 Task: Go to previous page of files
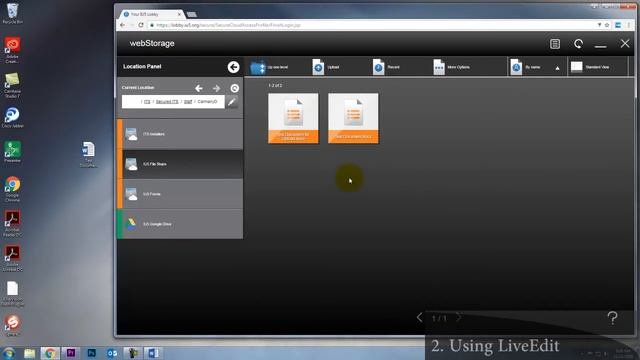pyautogui.click(x=419, y=318)
